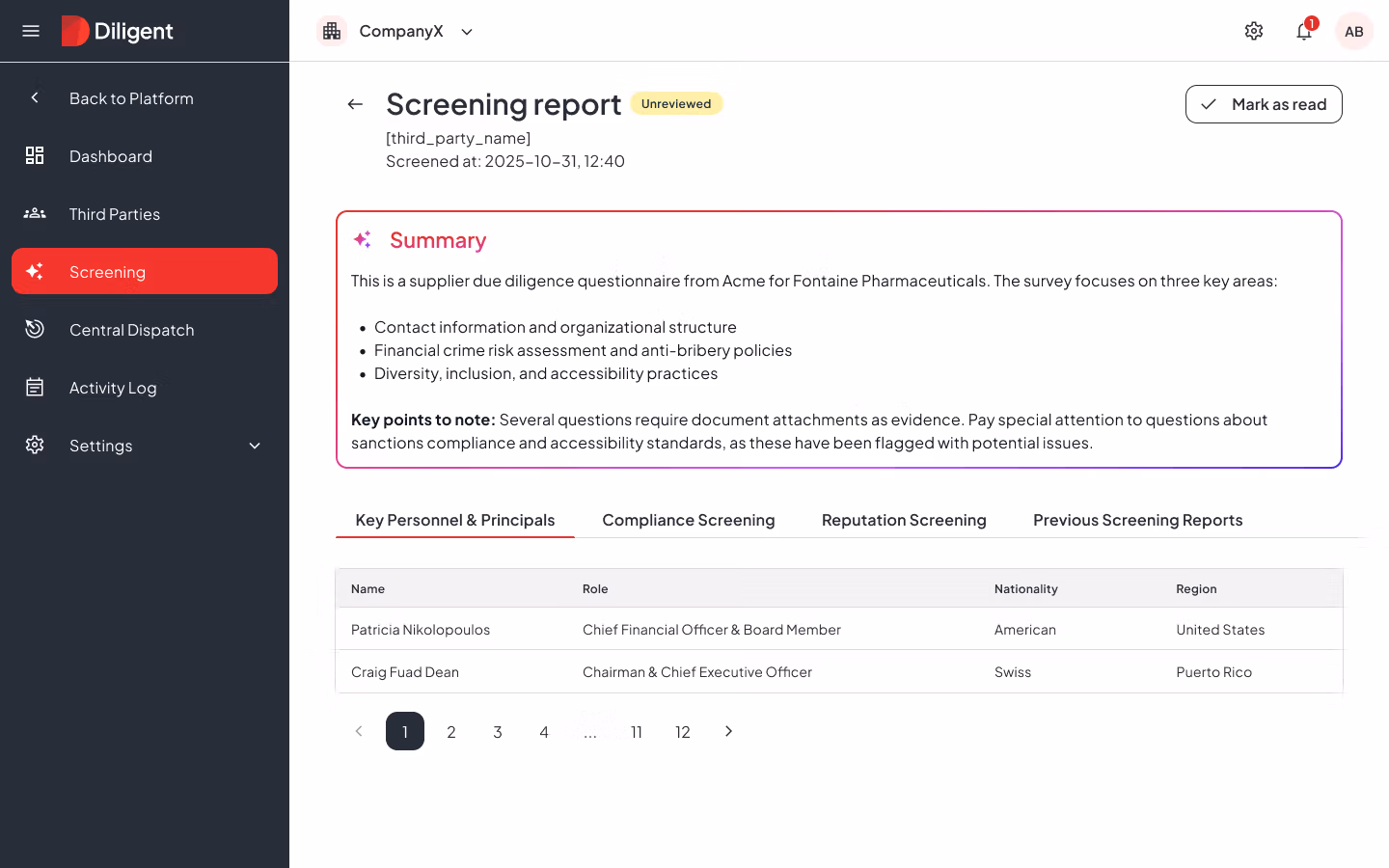The image size is (1389, 868).
Task: Select page 11 in pagination
Action: pos(637,731)
